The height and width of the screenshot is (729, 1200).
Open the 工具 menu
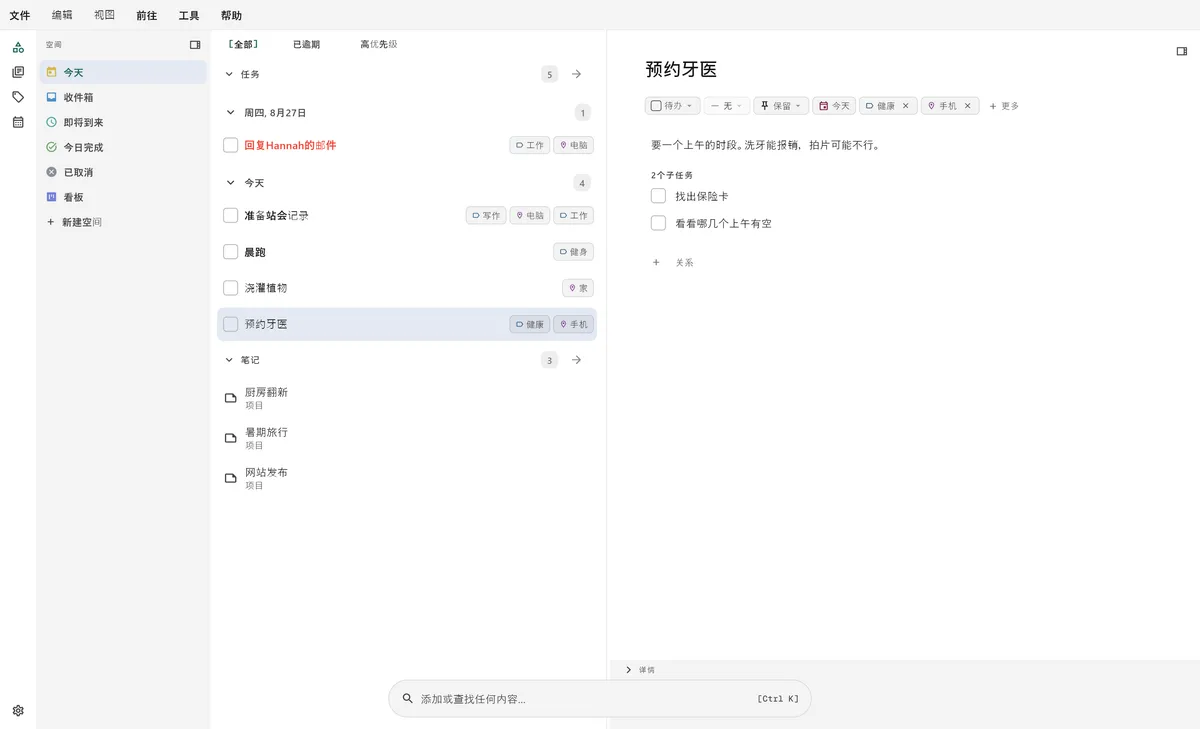(x=189, y=16)
